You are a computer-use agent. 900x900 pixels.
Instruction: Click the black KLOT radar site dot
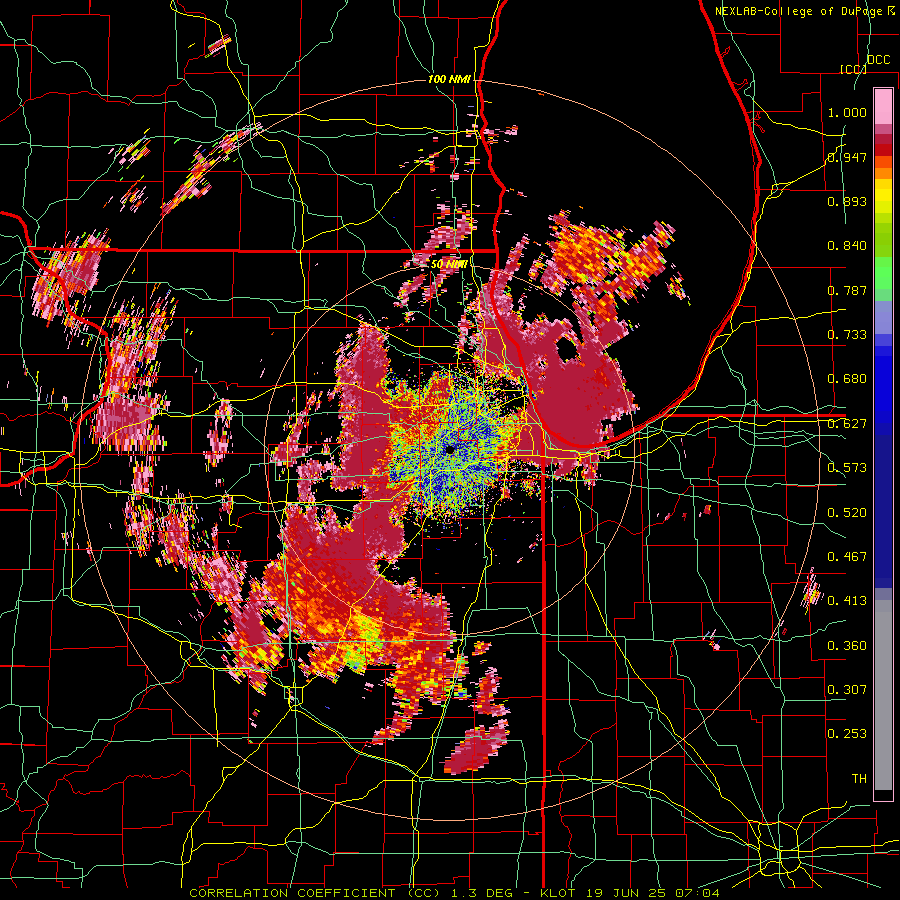[x=450, y=449]
